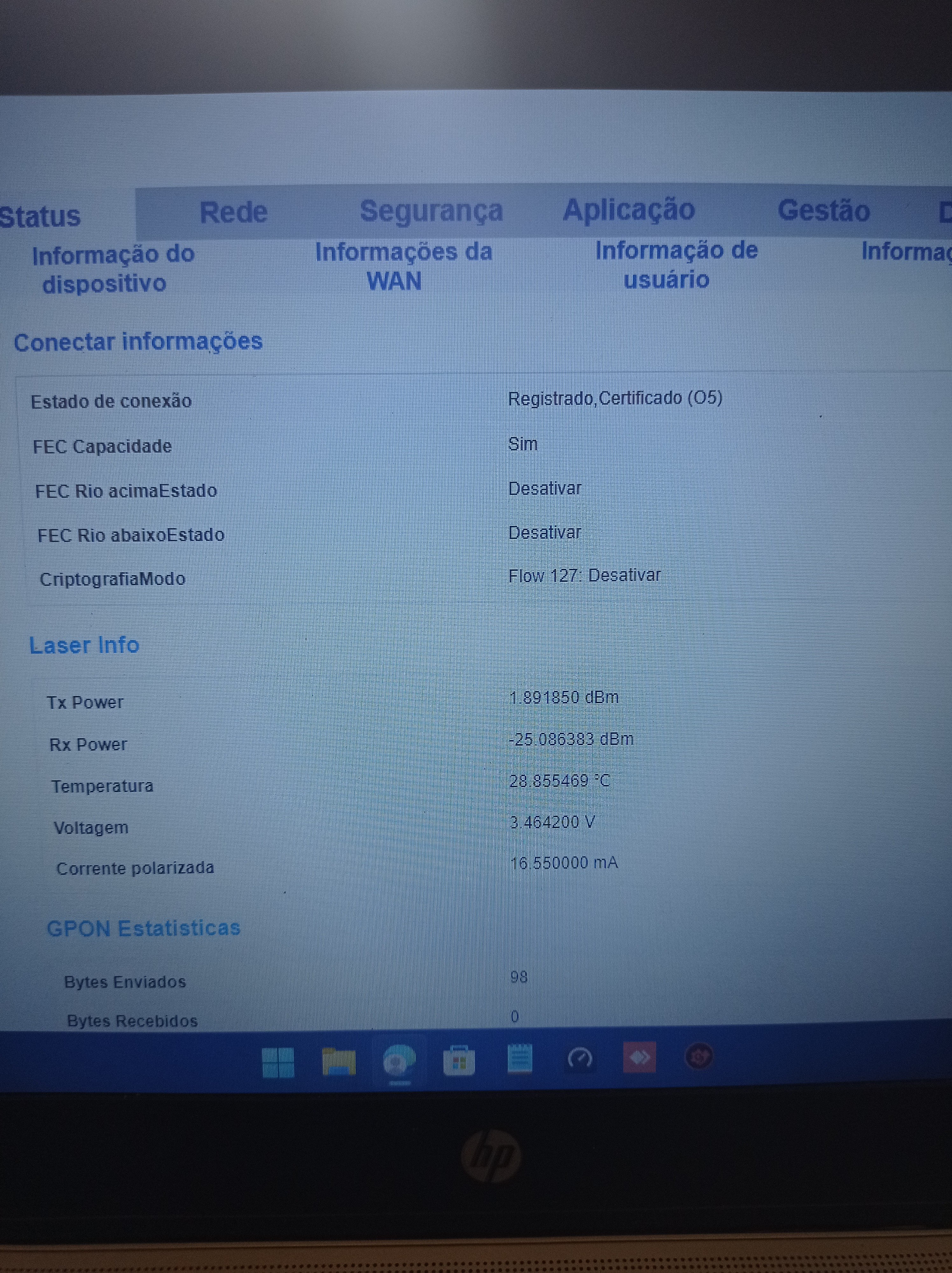Image resolution: width=952 pixels, height=1273 pixels.
Task: Click the Rx Power dBm value
Action: click(x=570, y=739)
